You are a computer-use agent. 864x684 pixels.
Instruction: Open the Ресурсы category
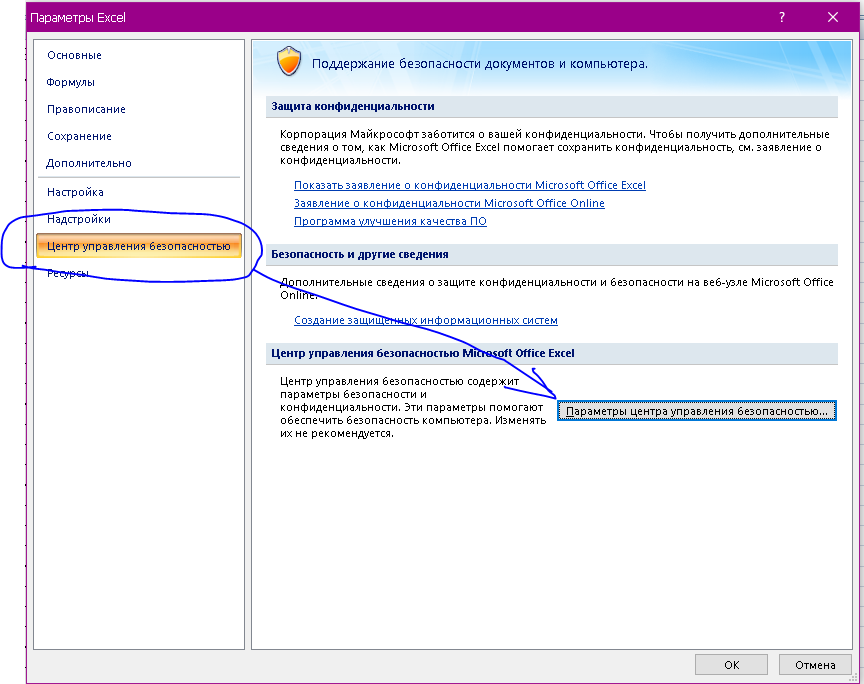coord(68,273)
